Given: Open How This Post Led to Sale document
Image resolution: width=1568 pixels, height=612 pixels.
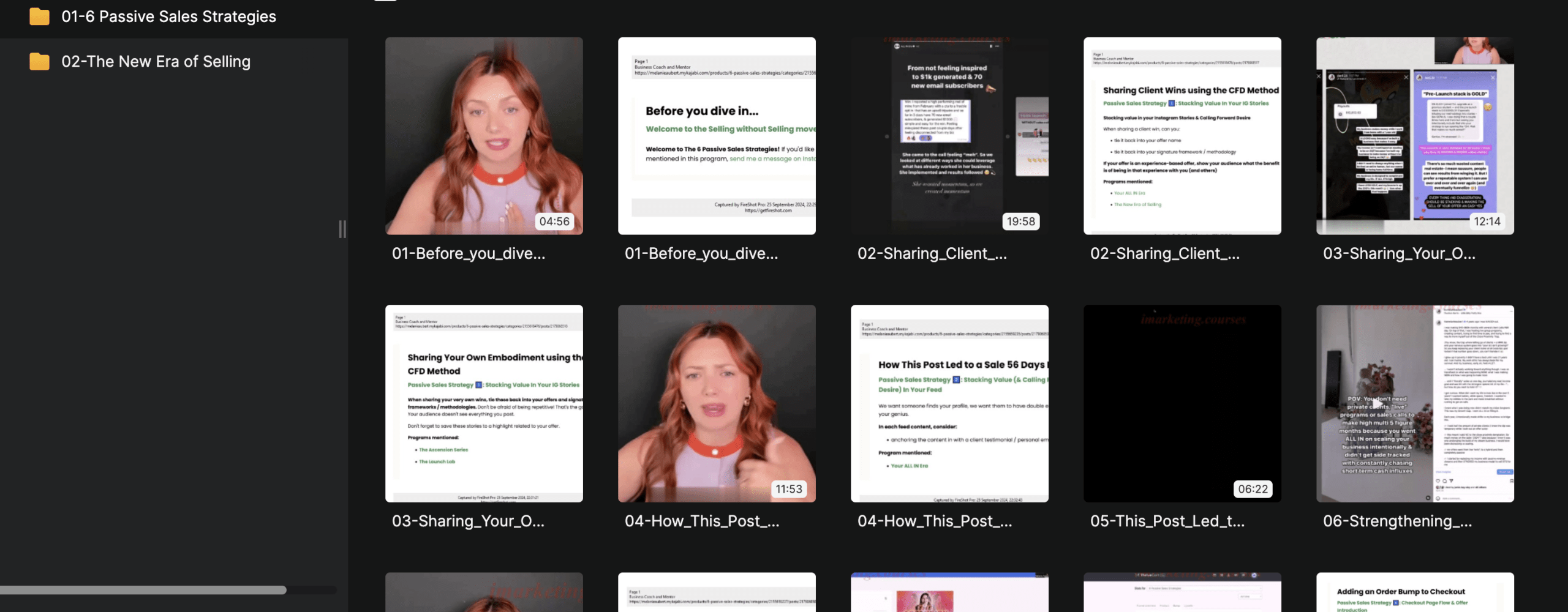Looking at the screenshot, I should click(x=949, y=403).
